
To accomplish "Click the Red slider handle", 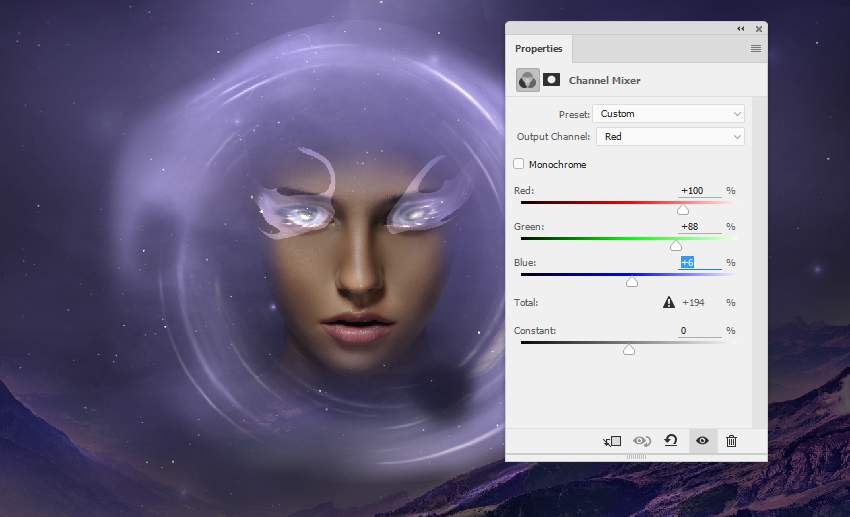I will pyautogui.click(x=683, y=210).
